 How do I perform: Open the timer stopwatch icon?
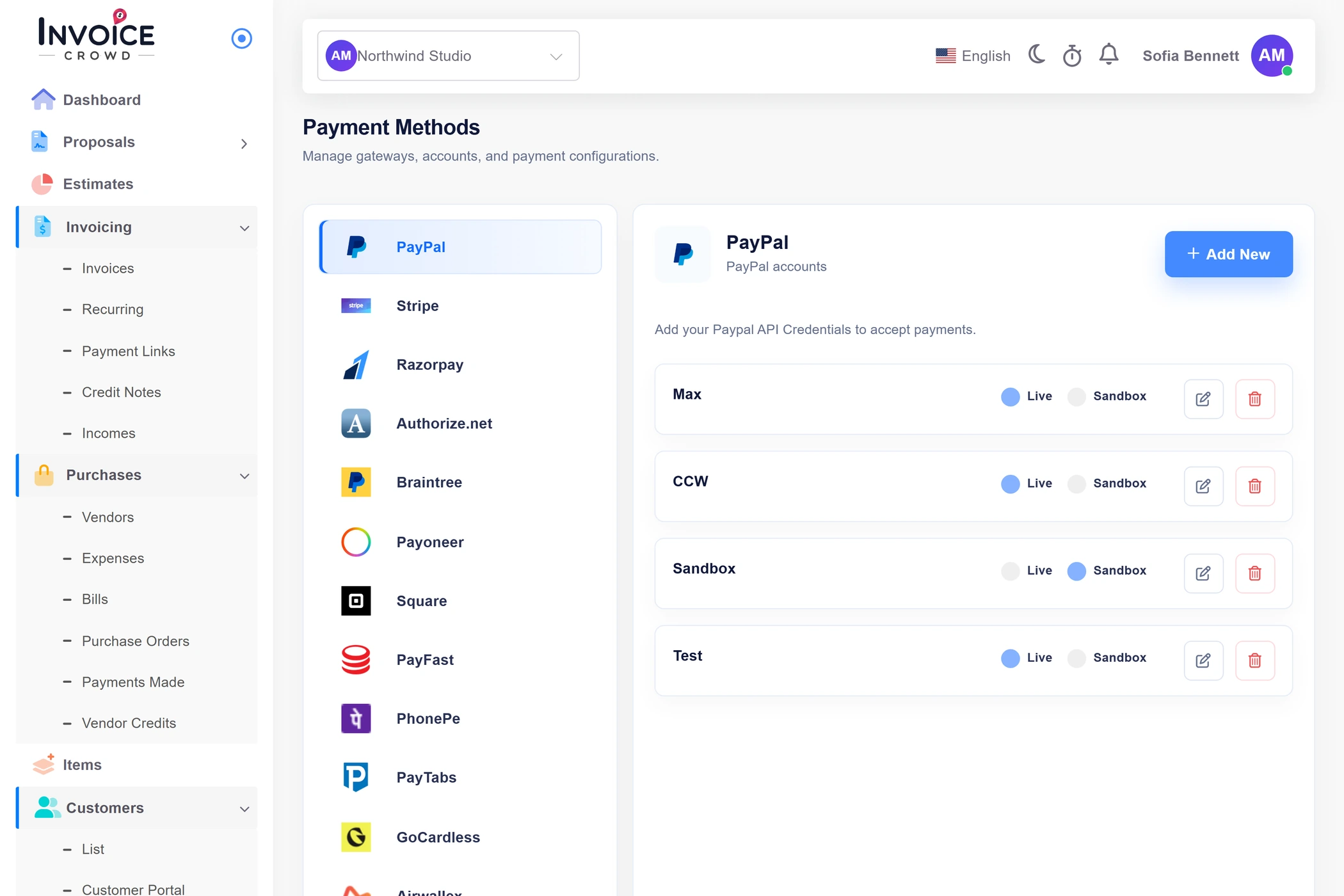[x=1072, y=56]
